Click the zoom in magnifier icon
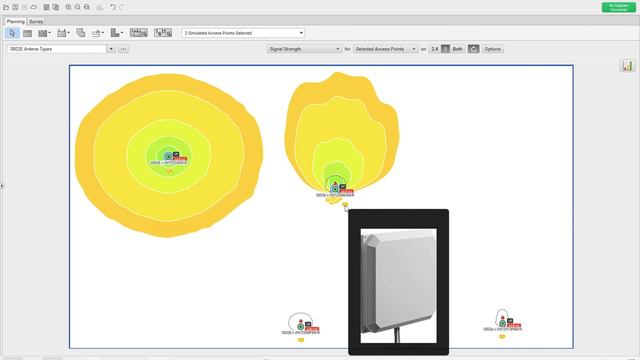The width and height of the screenshot is (640, 360). click(x=68, y=7)
